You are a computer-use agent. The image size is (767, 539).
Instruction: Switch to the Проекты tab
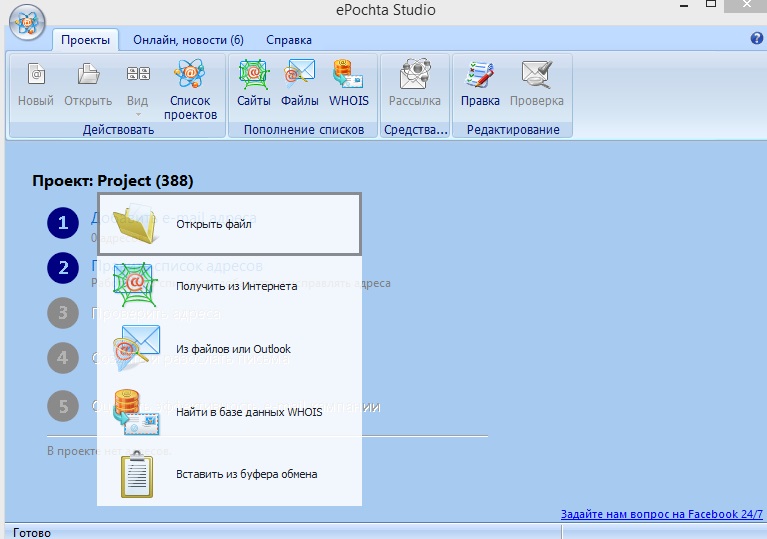(85, 40)
